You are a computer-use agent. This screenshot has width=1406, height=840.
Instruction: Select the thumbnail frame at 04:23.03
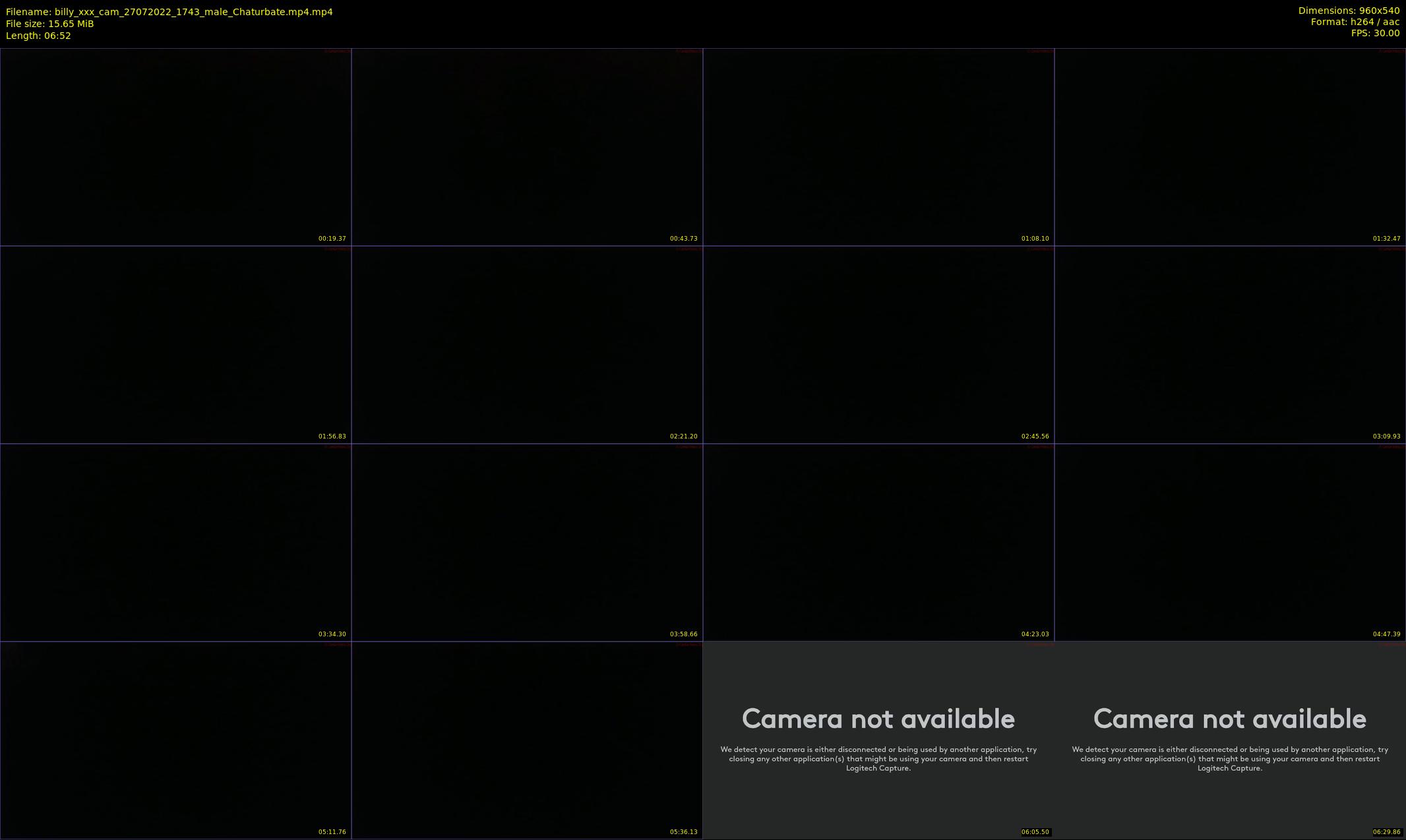coord(878,543)
